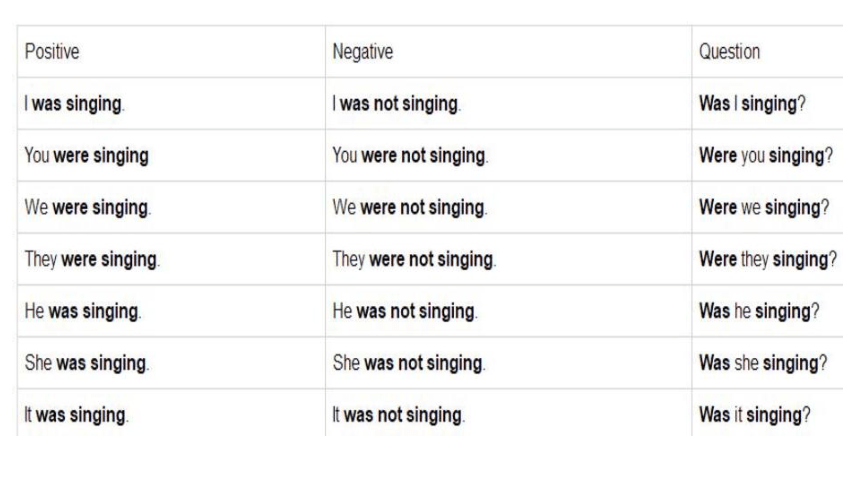Screen dimensions: 860x484
Task: Click the 'You were not singing.' text
Action: 410,156
